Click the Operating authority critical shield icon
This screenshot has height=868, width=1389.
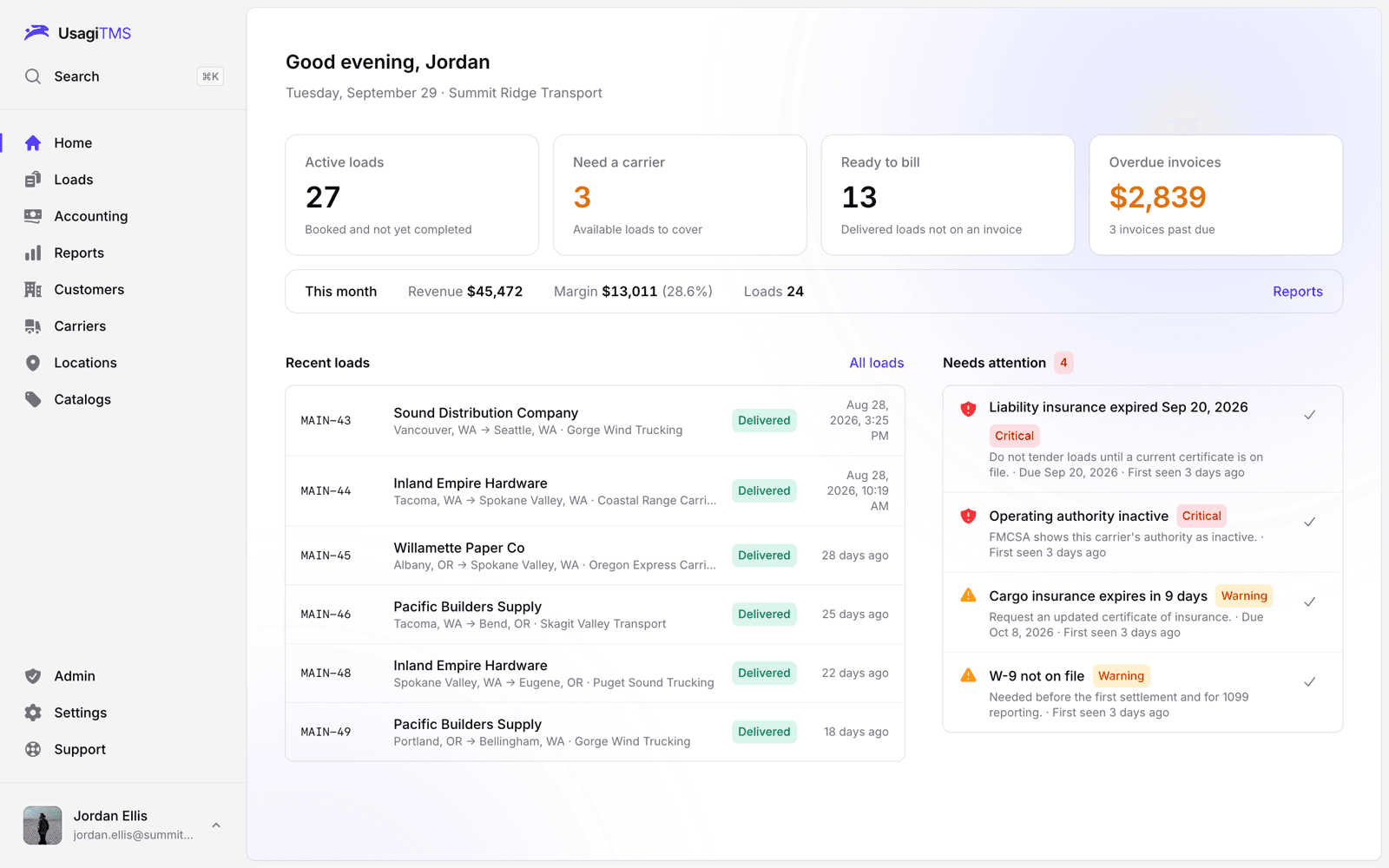[968, 516]
